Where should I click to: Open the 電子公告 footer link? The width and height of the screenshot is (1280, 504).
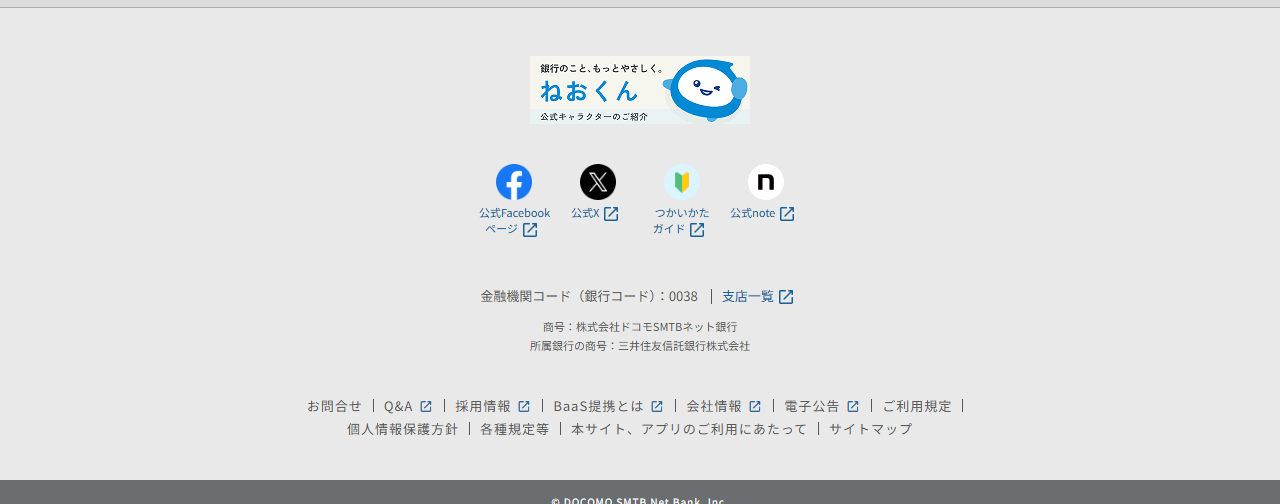(812, 406)
